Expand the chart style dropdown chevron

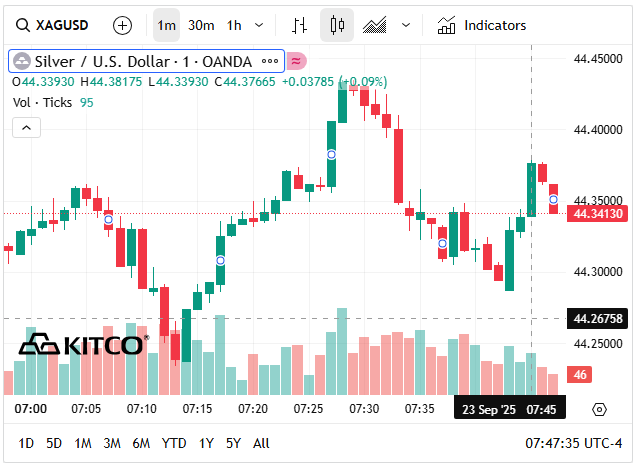click(x=405, y=25)
